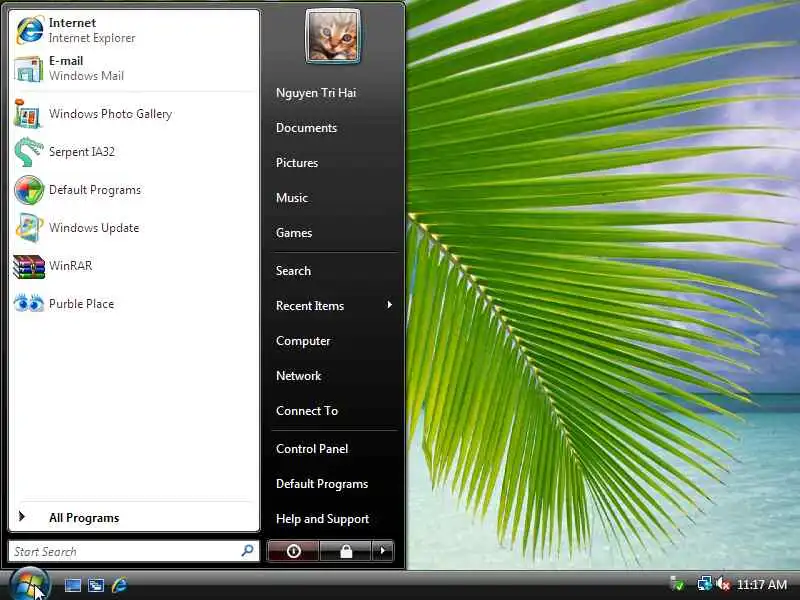
Task: Click the green checkmark tray icon
Action: coord(677,584)
